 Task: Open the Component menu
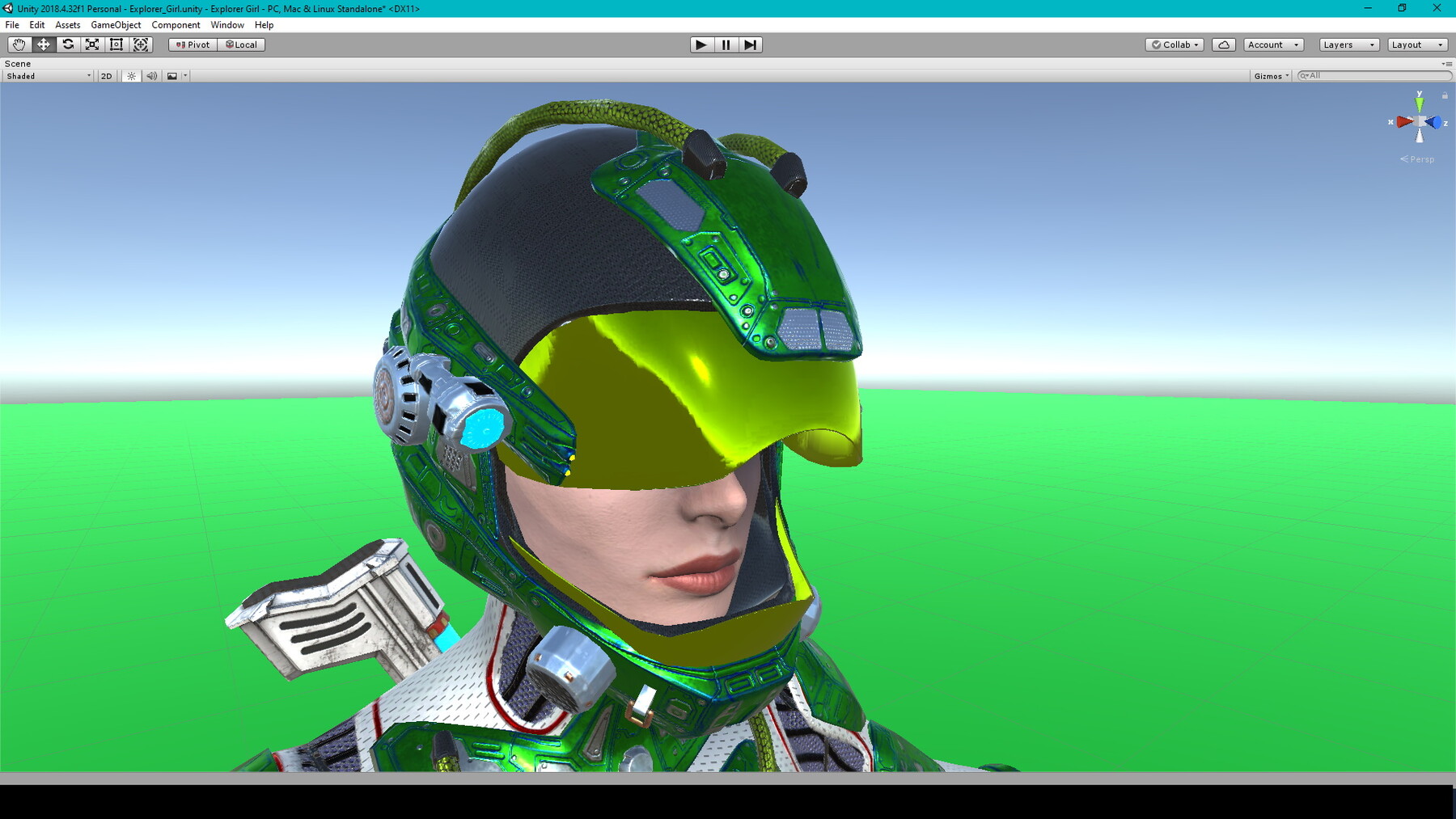pos(176,25)
